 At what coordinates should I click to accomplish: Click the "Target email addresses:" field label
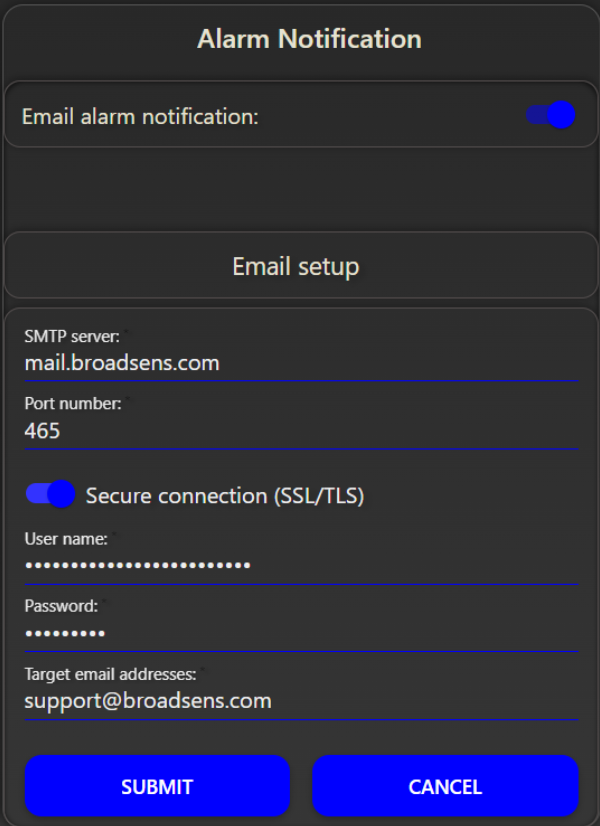(x=110, y=674)
